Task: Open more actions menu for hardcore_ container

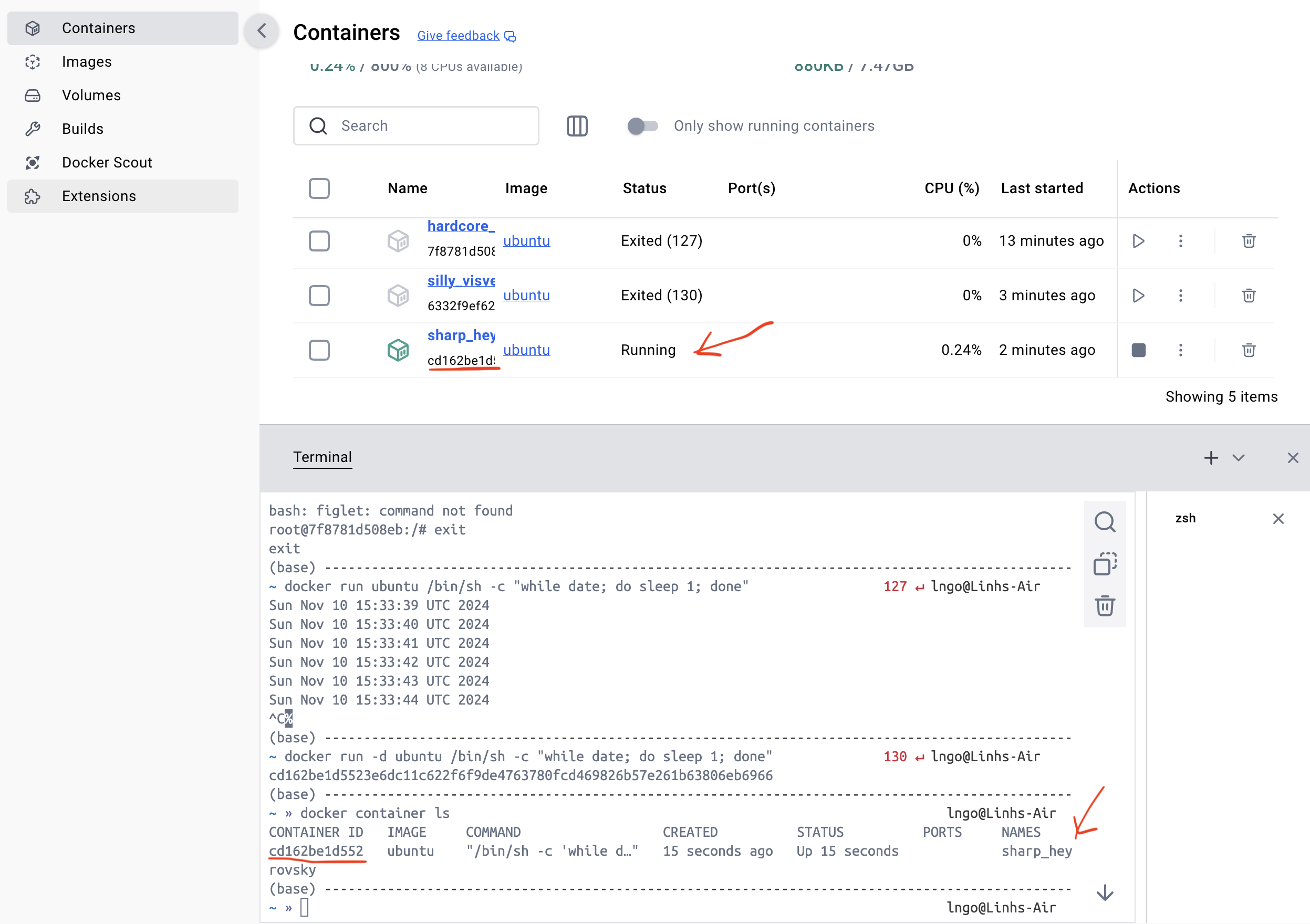Action: pyautogui.click(x=1180, y=240)
